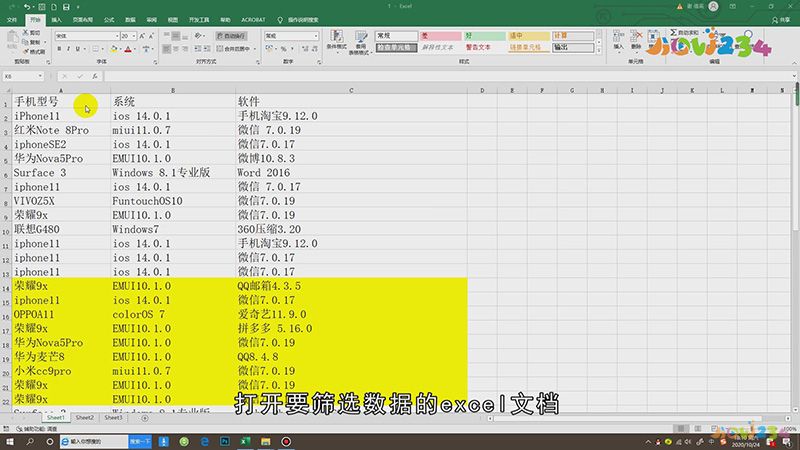Click the decrease indent icon

197,49
